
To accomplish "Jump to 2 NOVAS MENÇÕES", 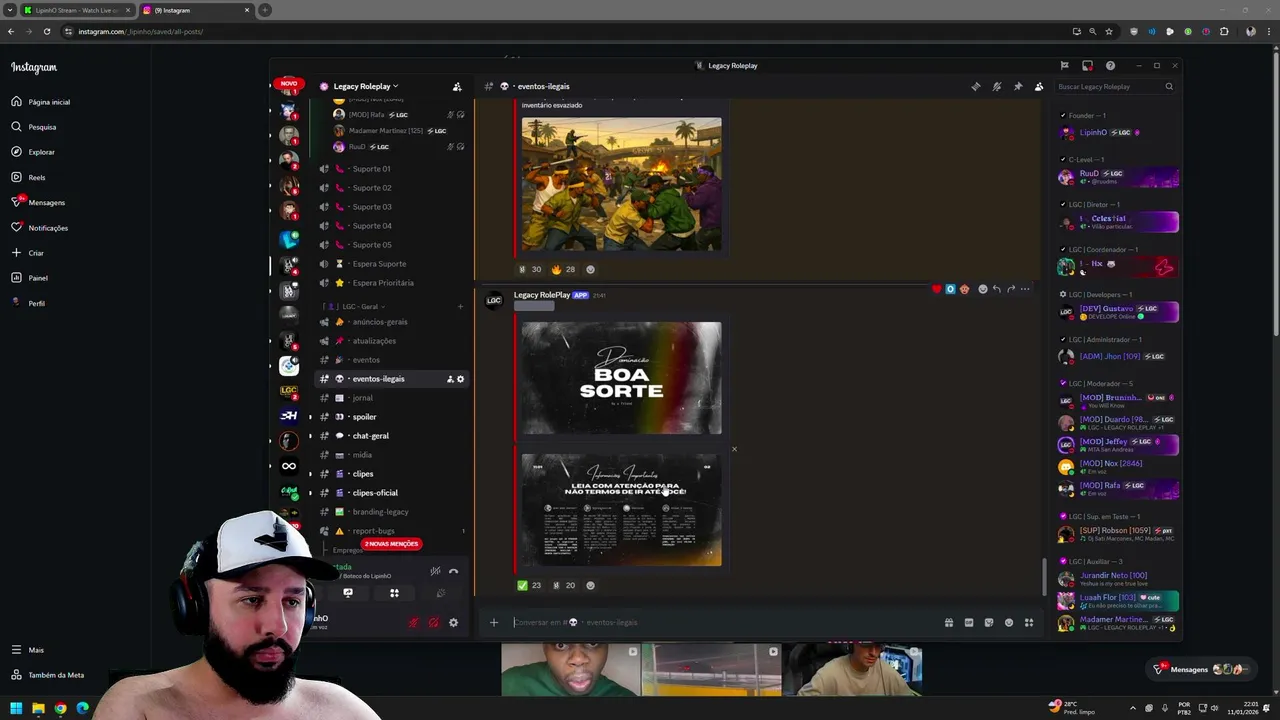I will tap(391, 544).
